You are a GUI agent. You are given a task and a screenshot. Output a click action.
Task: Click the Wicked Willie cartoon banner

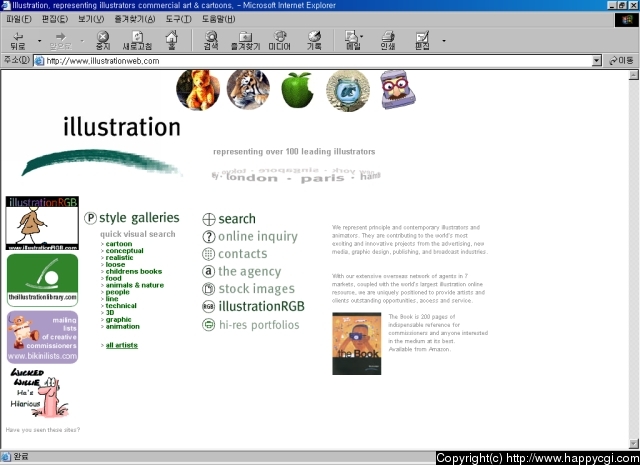[40, 393]
